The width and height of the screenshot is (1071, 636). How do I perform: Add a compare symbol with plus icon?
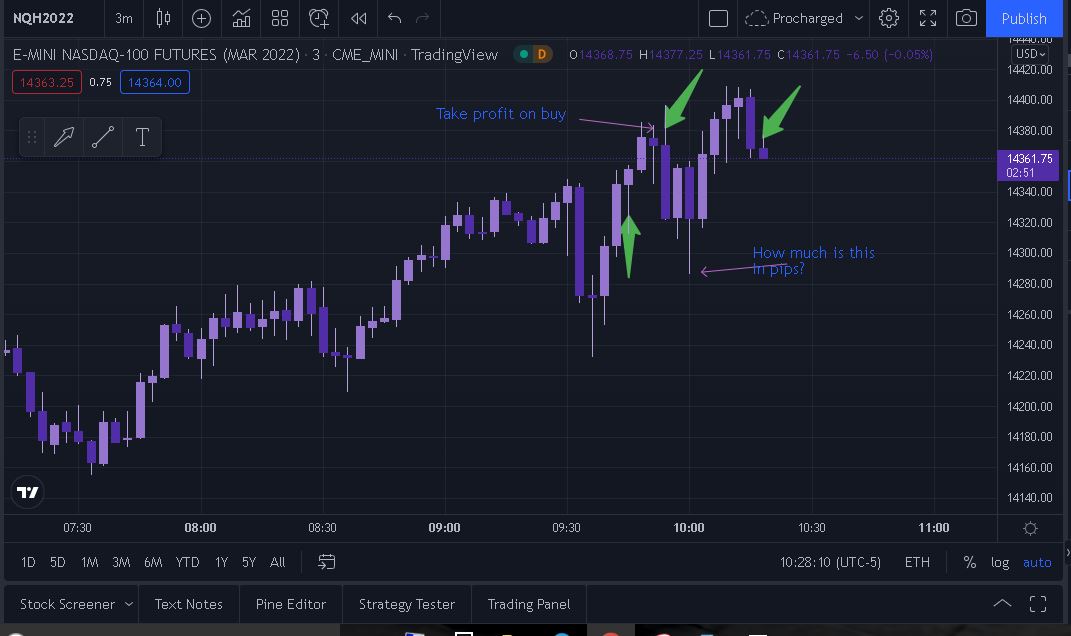point(201,18)
